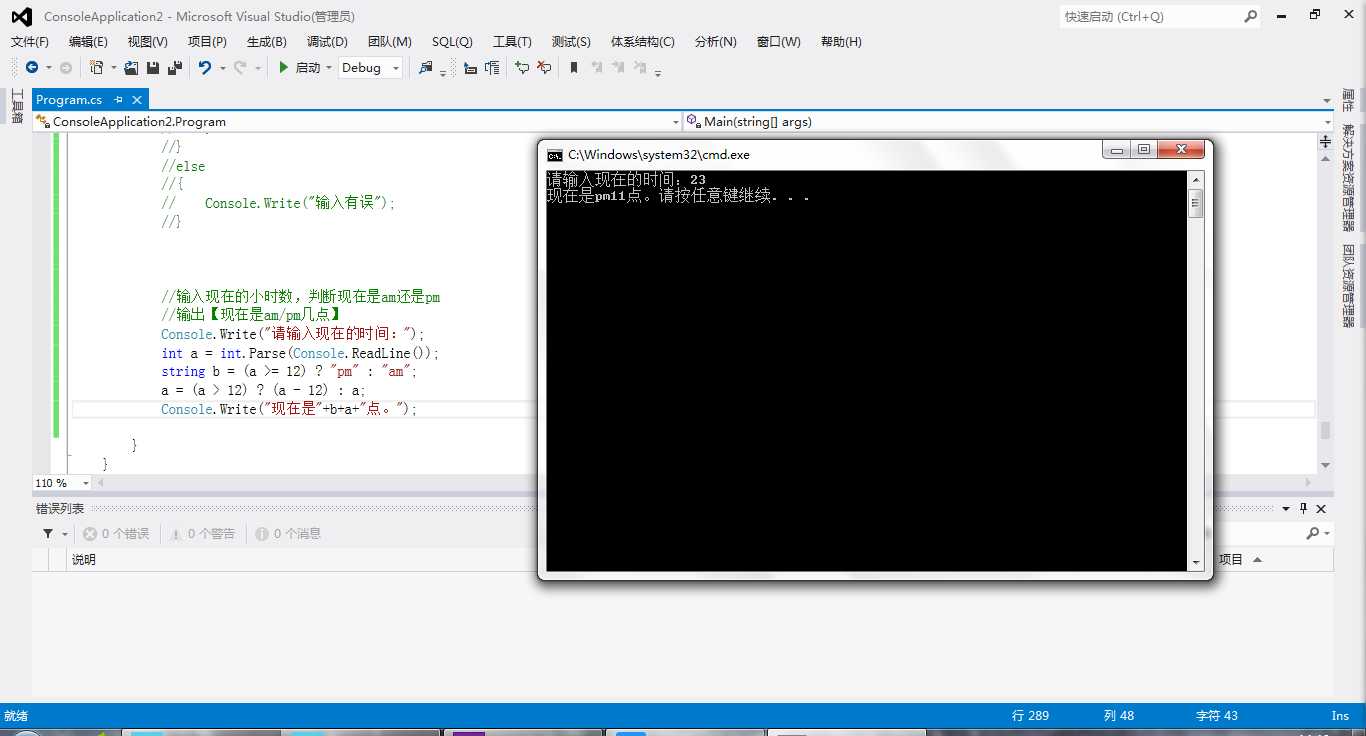Close the Program.cs tab

[x=137, y=99]
